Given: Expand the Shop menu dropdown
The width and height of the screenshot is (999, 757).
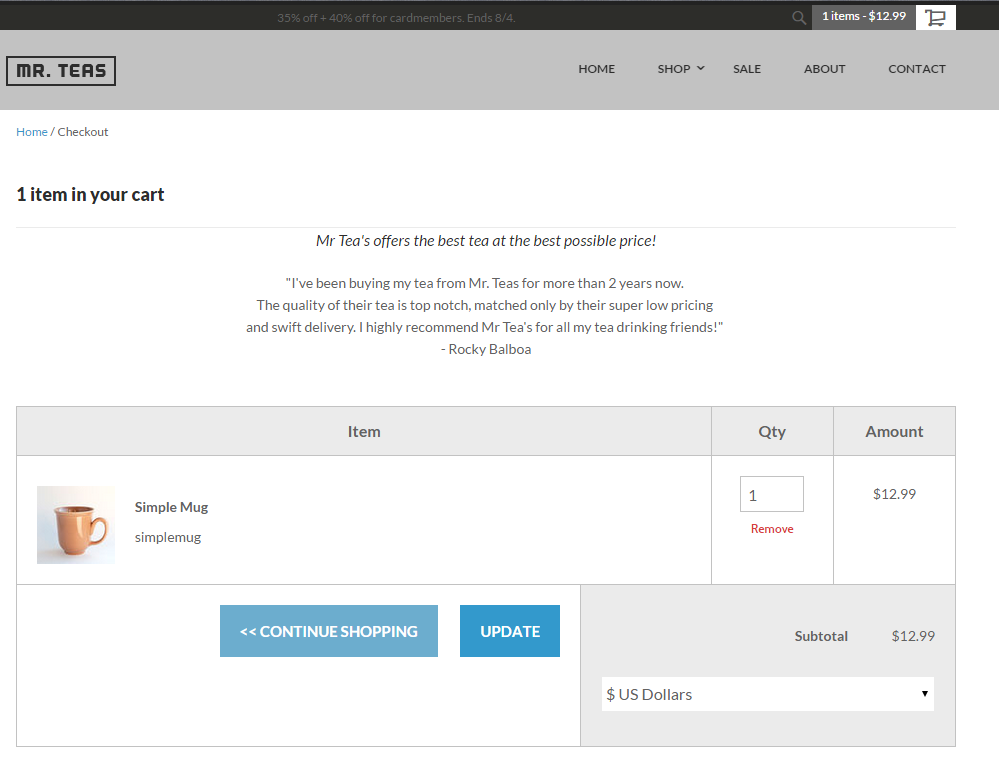Looking at the screenshot, I should click(680, 69).
